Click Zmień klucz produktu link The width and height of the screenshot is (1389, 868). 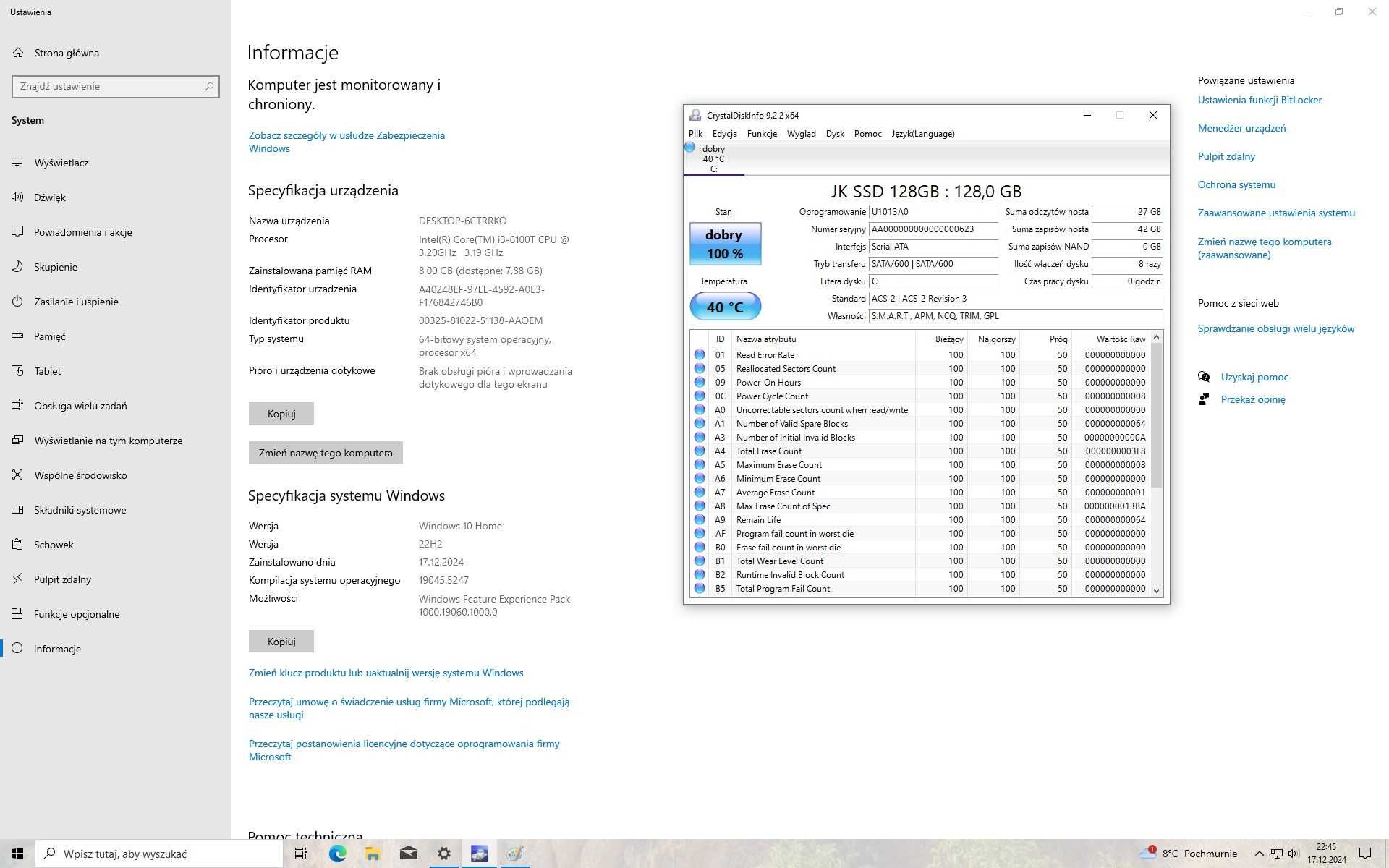coord(386,673)
